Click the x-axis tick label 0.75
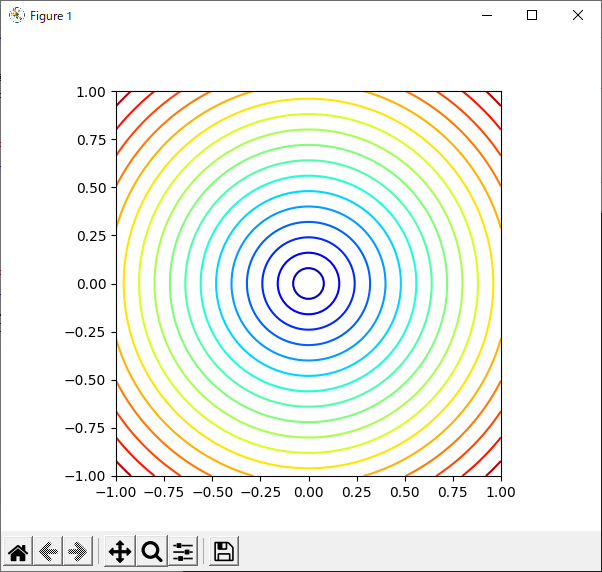602x572 pixels. click(x=452, y=492)
